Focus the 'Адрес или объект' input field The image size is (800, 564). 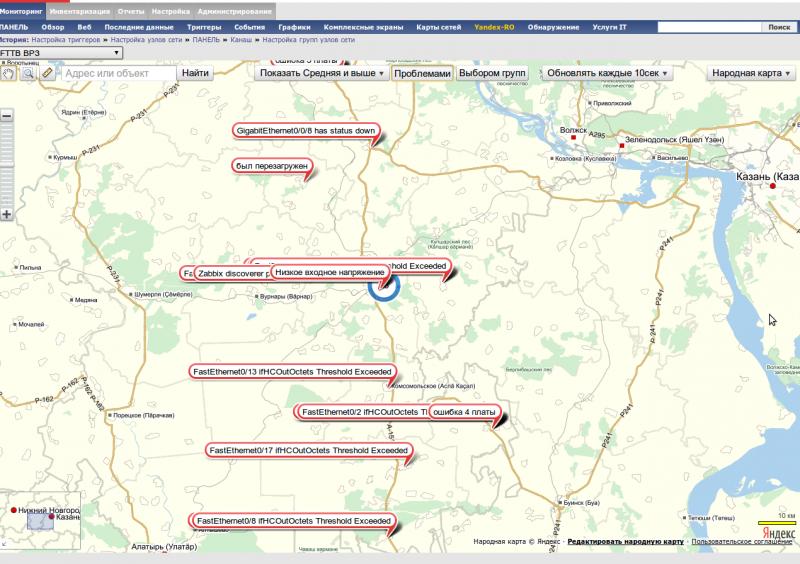(x=119, y=73)
